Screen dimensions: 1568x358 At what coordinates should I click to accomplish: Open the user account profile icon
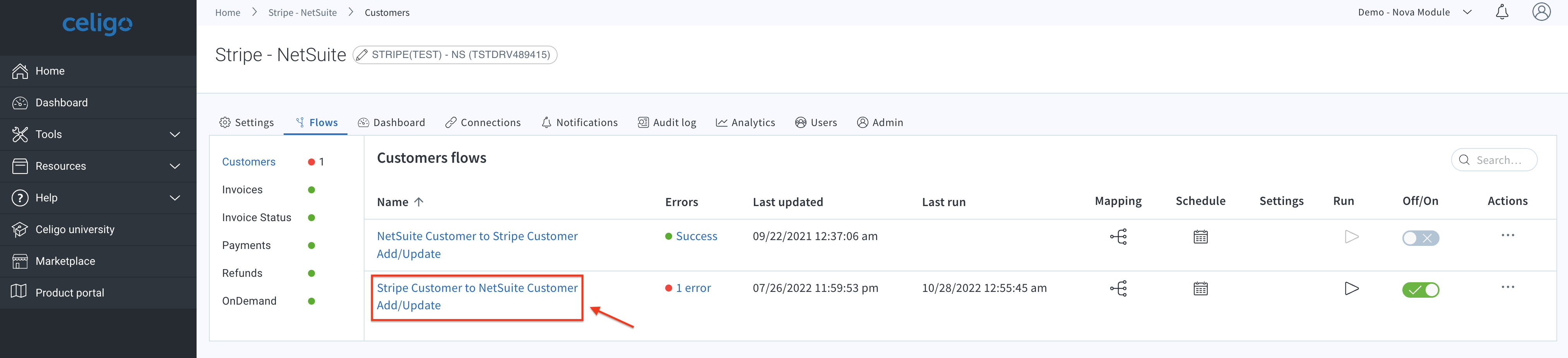[x=1541, y=12]
